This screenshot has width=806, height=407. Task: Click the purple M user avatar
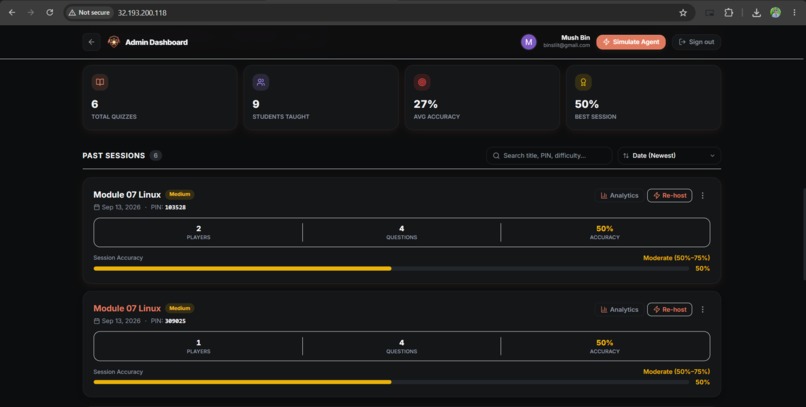click(x=528, y=42)
